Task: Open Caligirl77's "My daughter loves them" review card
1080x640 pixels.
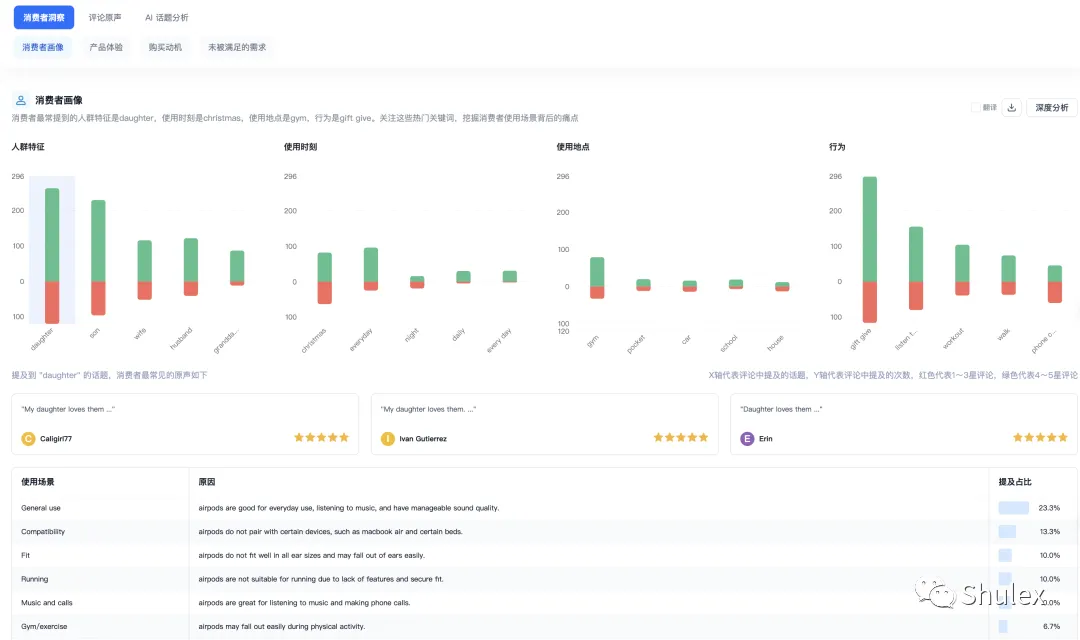Action: pyautogui.click(x=185, y=424)
